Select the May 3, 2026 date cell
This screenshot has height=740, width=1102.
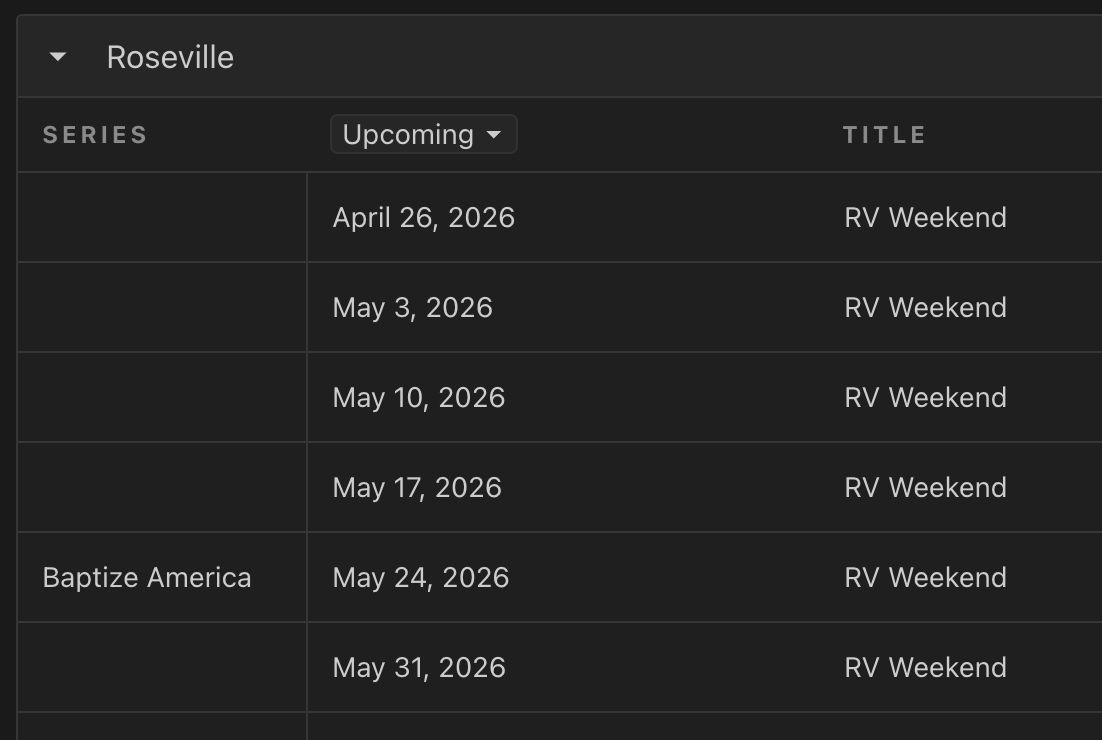pos(413,307)
